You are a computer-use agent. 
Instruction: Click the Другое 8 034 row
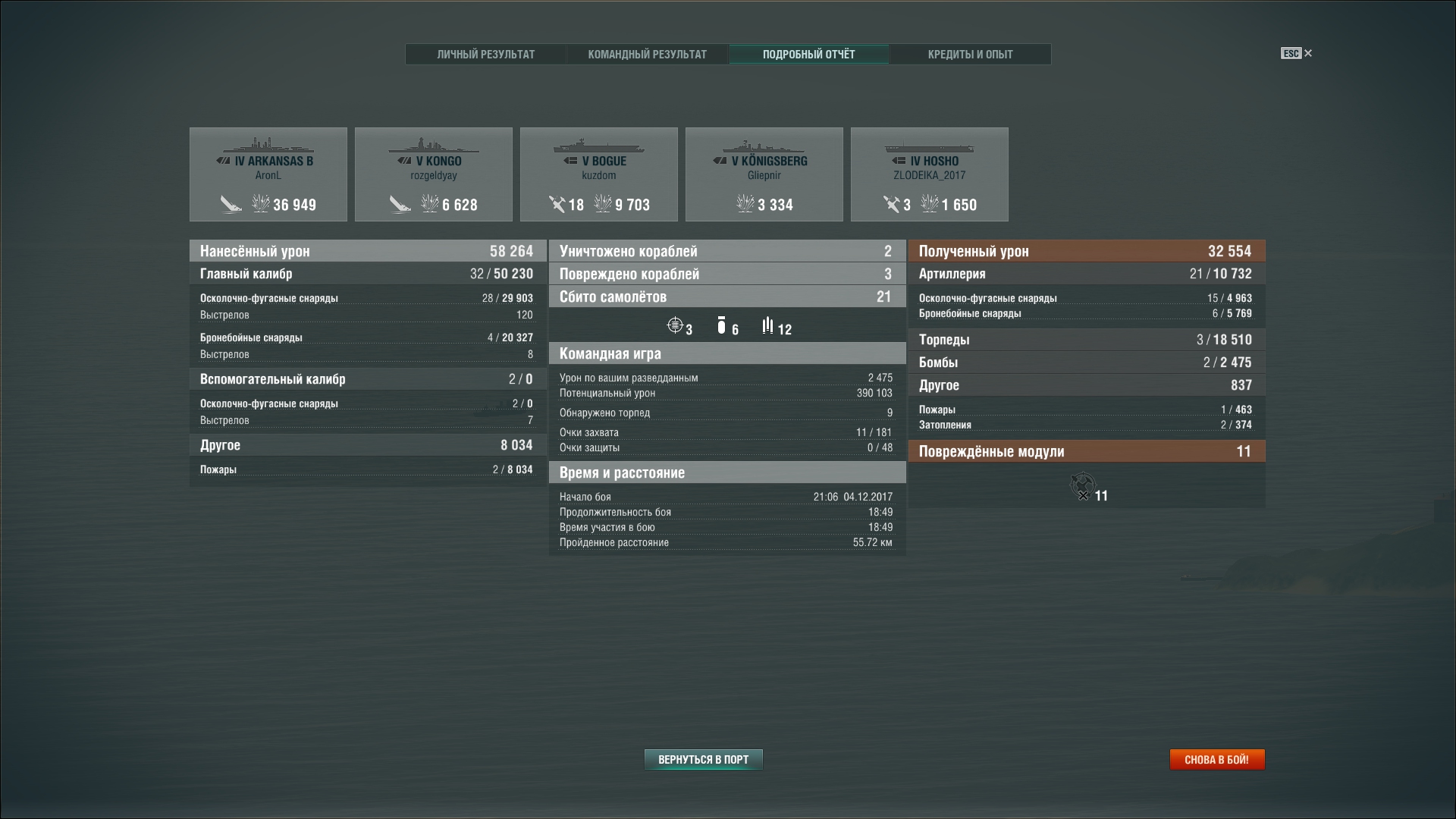click(368, 445)
